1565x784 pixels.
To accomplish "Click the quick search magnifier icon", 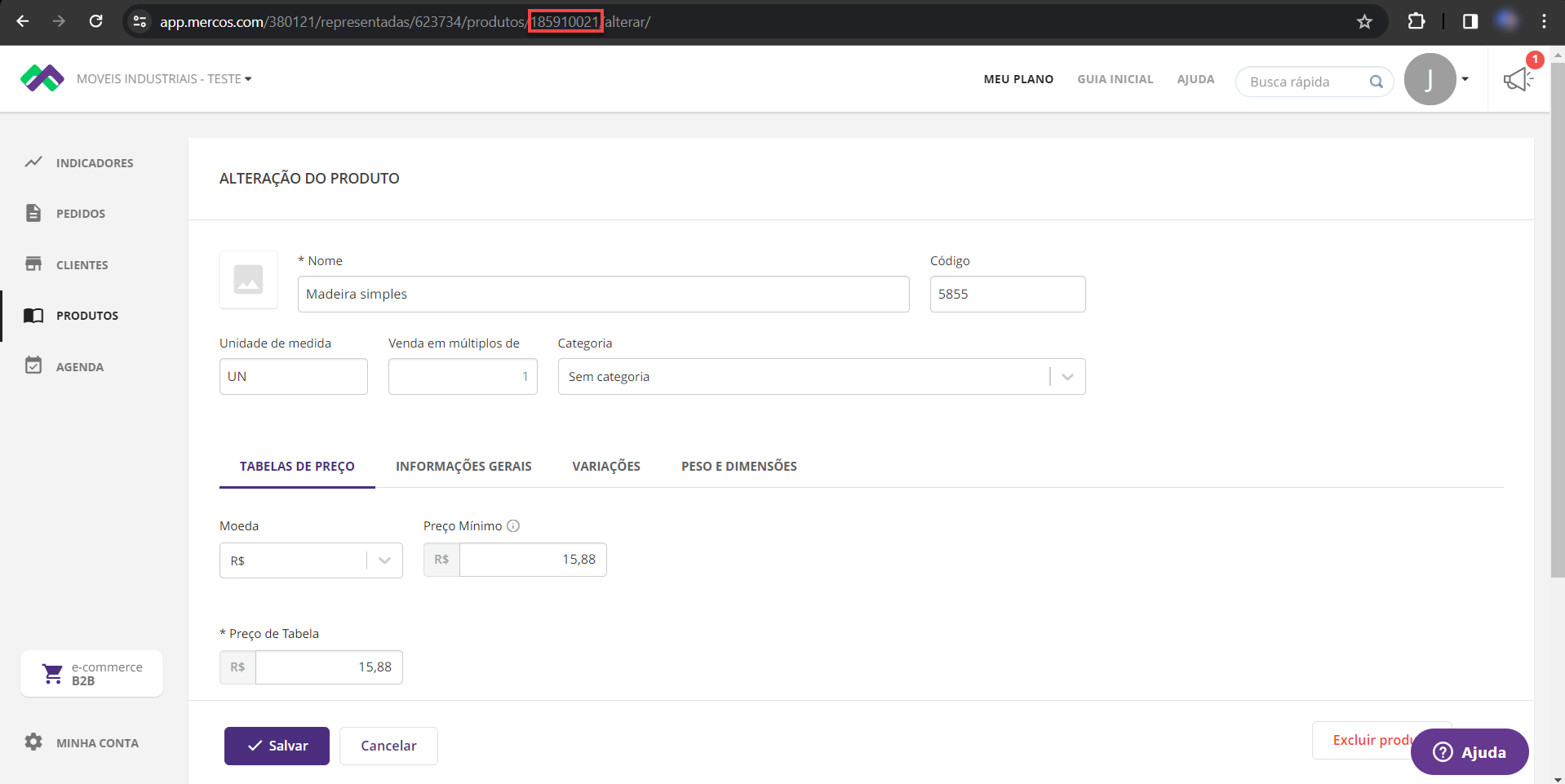I will [1376, 82].
